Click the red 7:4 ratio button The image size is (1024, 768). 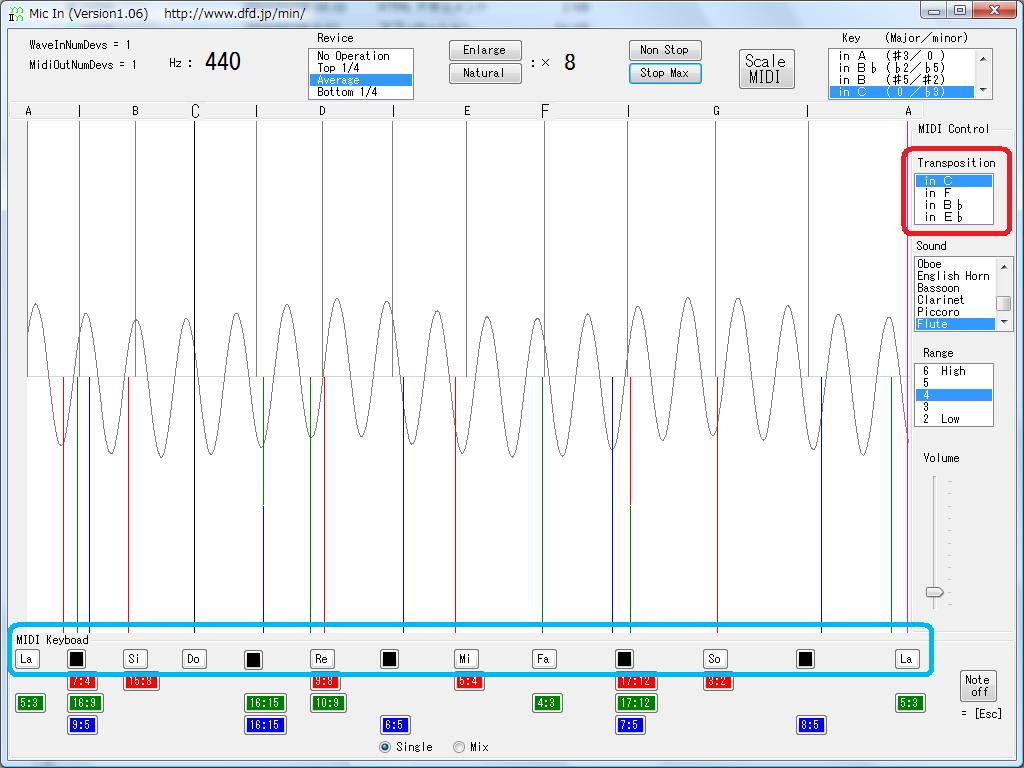tap(82, 681)
